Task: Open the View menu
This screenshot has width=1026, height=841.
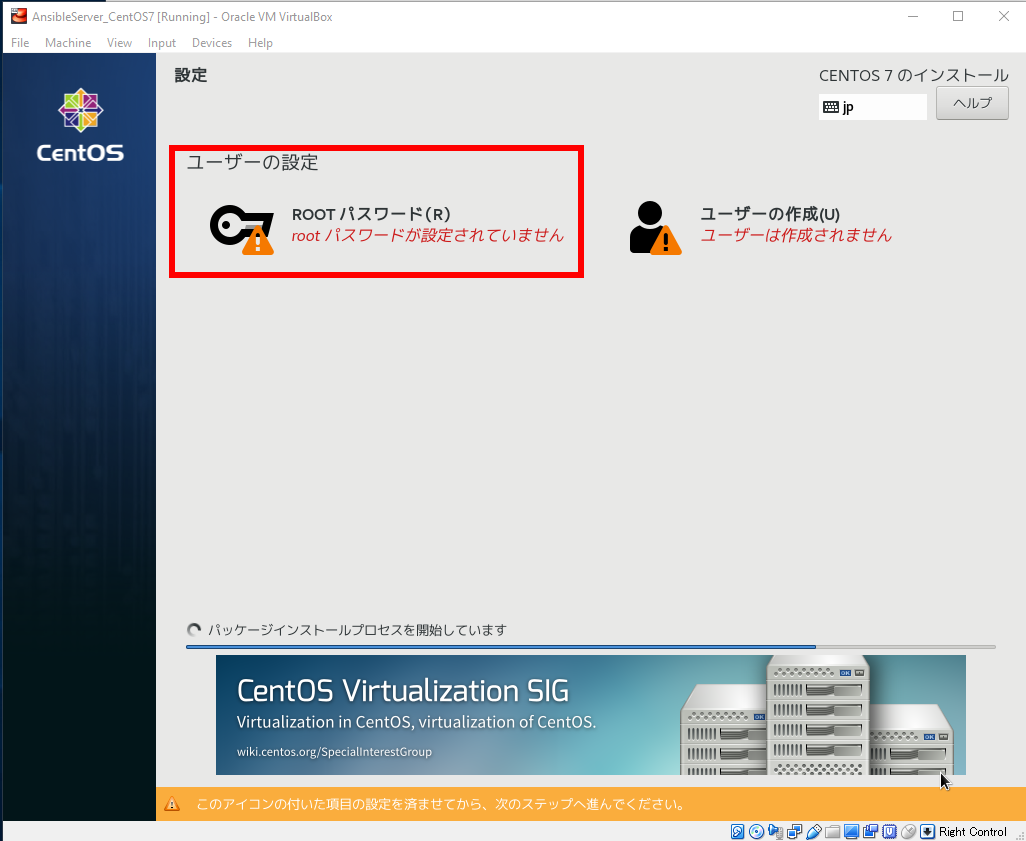Action: pos(119,43)
